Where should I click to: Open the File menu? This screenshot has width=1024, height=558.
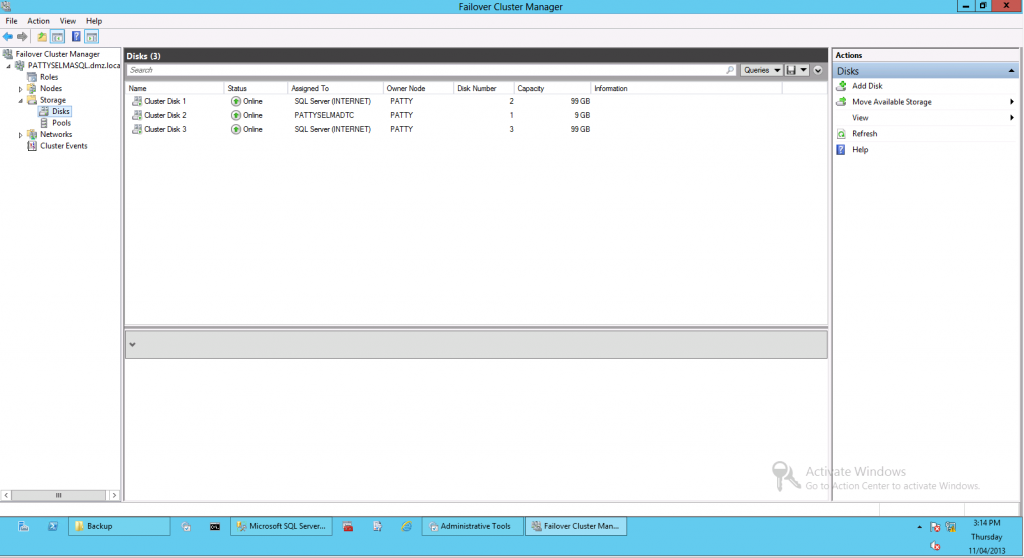[x=12, y=21]
